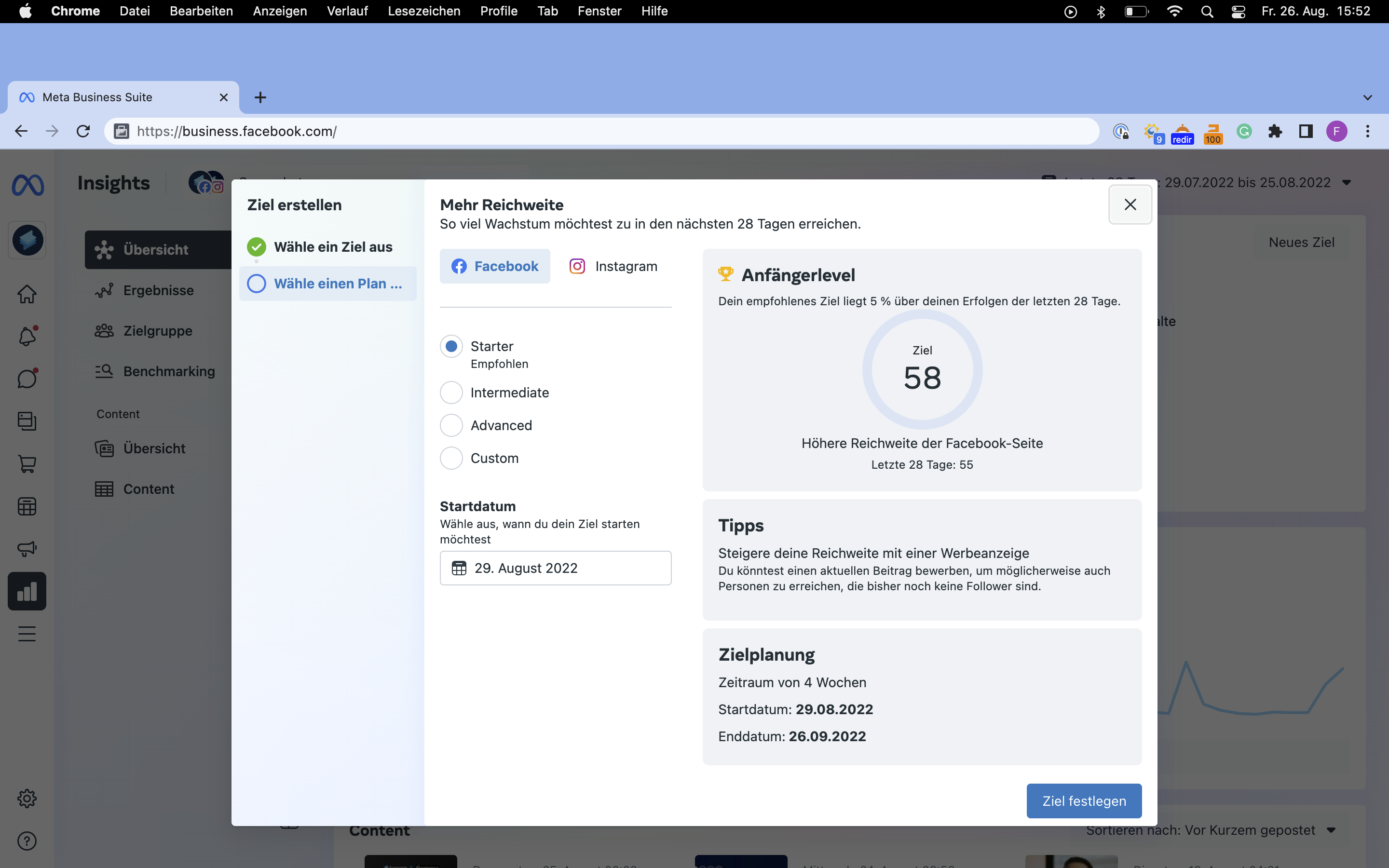Expand the Chrome tab search chevron
The width and height of the screenshot is (1389, 868).
1367,97
